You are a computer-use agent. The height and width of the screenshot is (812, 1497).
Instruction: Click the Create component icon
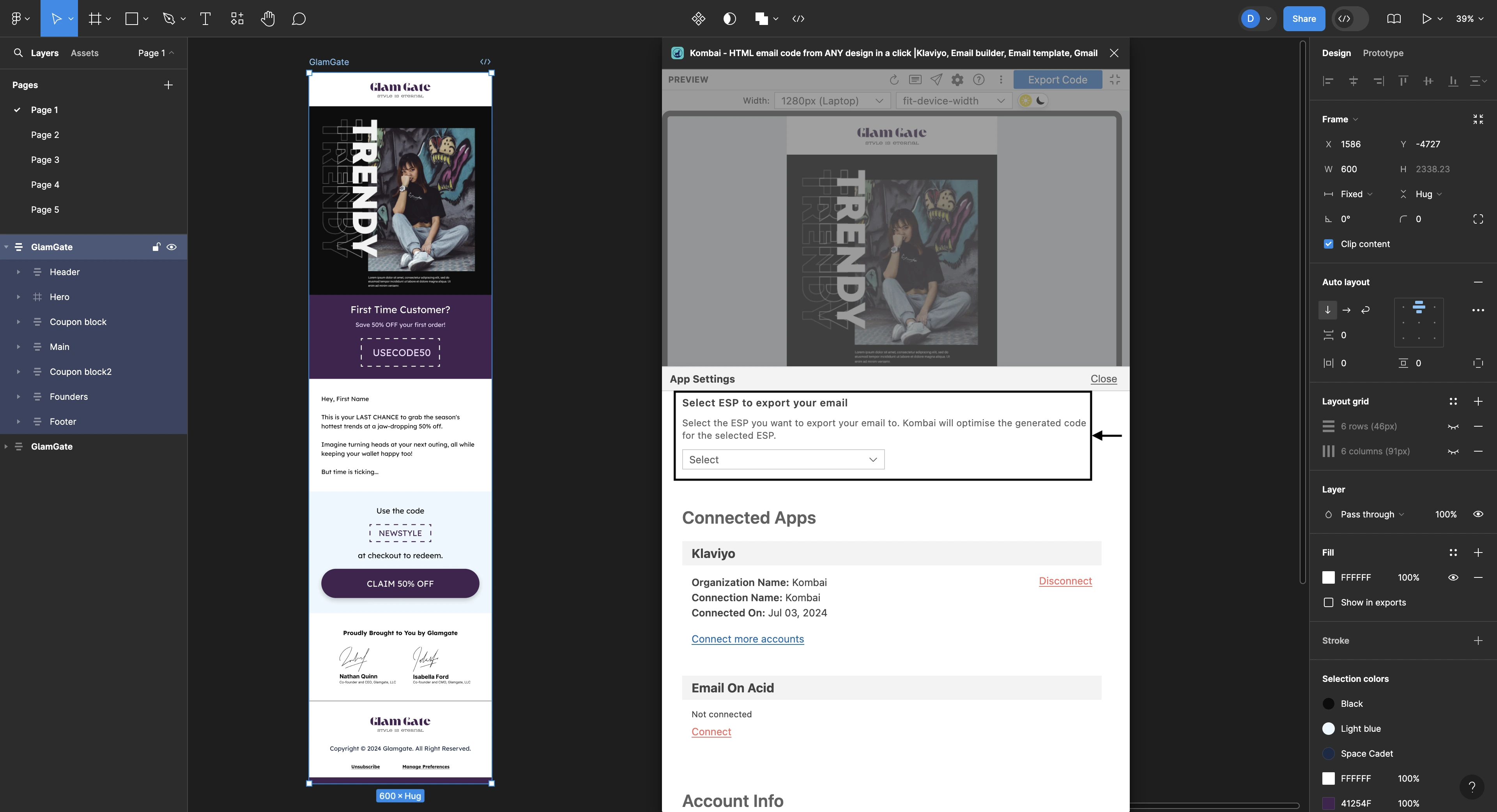(x=699, y=19)
